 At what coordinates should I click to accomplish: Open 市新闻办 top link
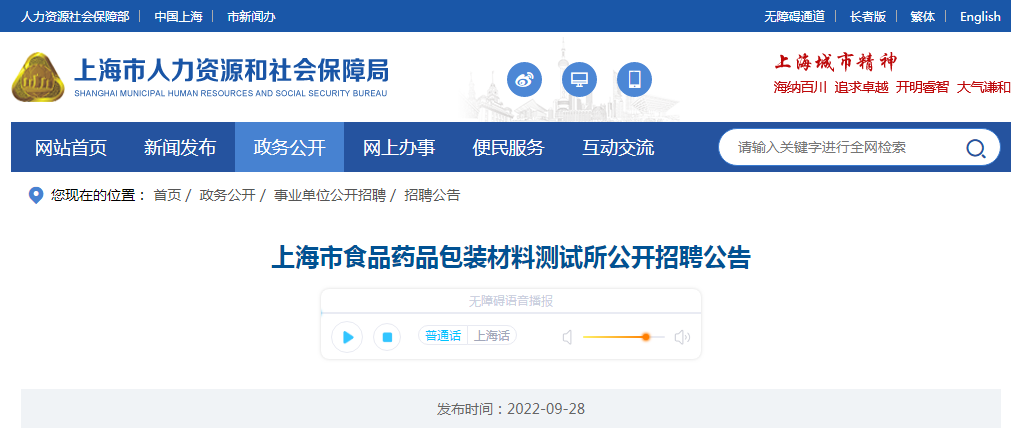coord(251,17)
